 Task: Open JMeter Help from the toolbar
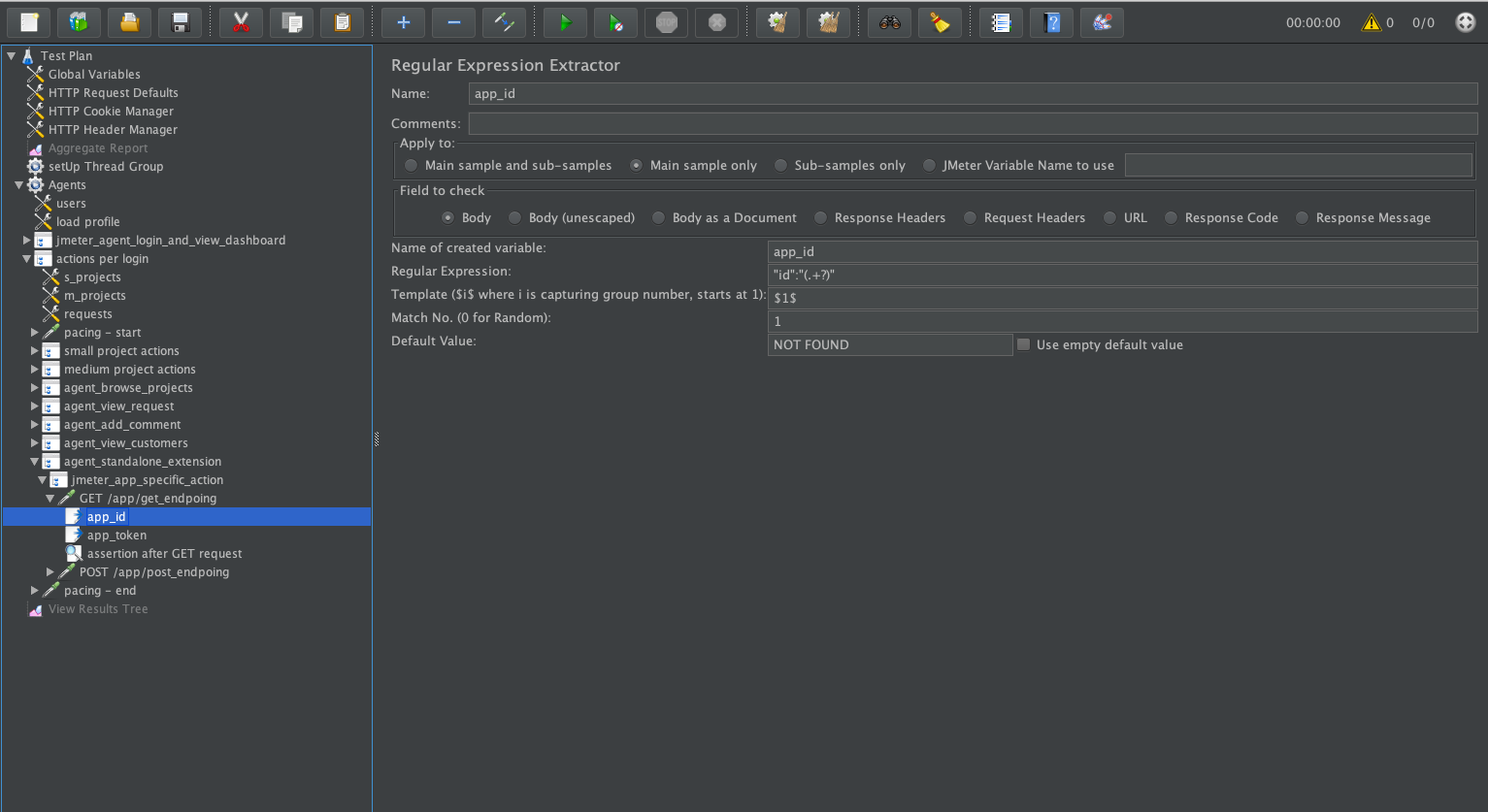pos(1051,21)
